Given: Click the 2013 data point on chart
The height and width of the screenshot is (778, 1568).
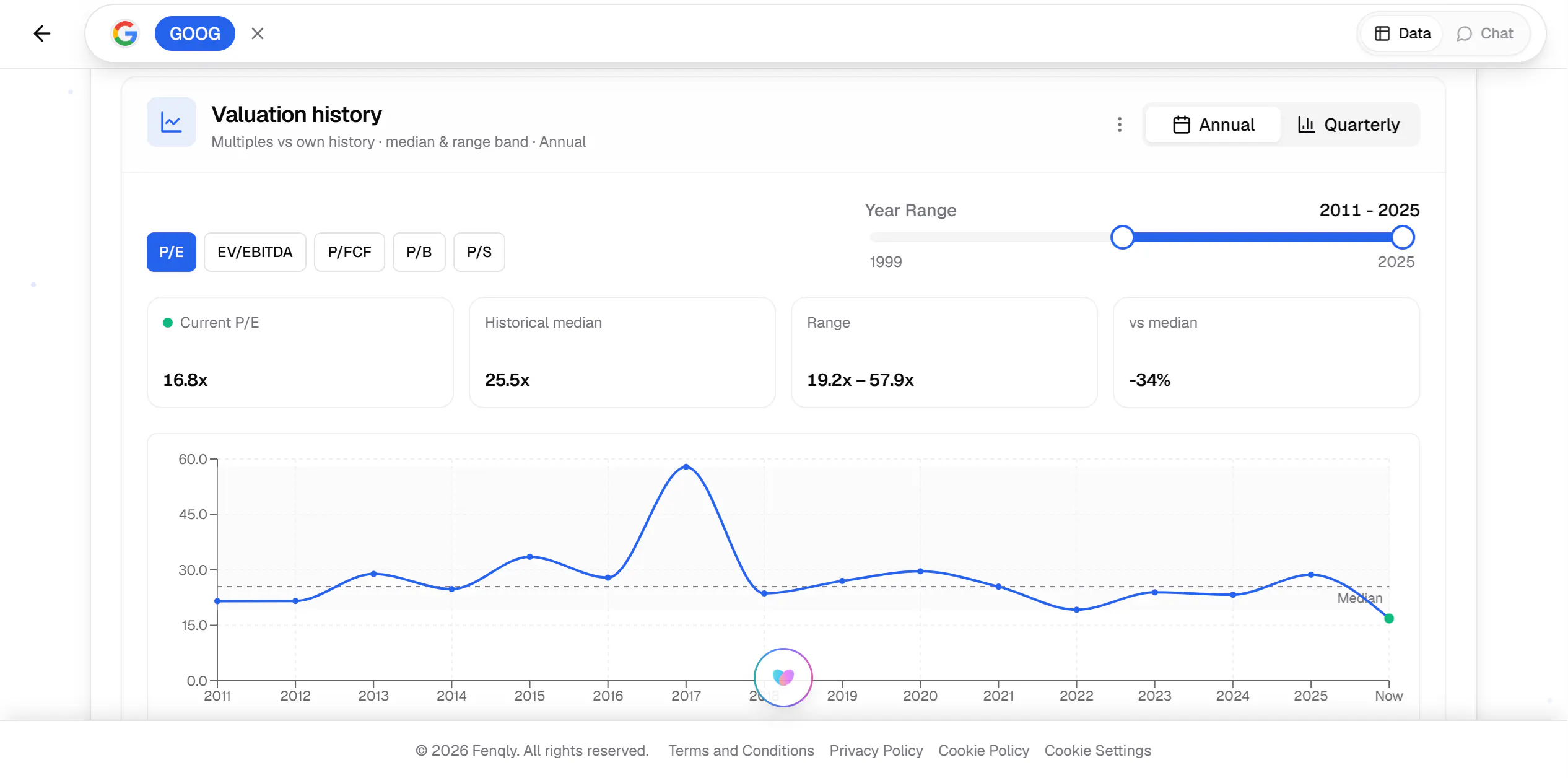Looking at the screenshot, I should 373,574.
